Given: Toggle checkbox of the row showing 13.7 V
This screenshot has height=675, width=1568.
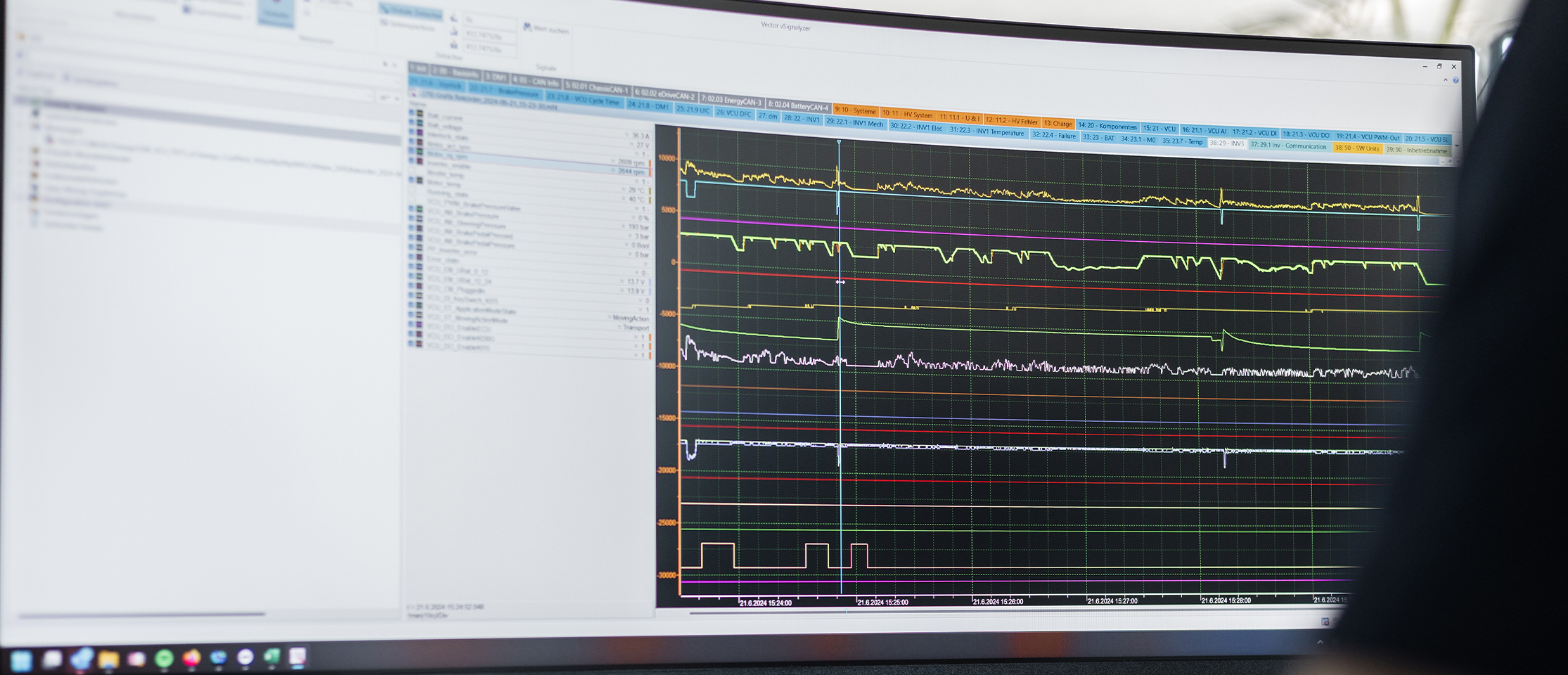Looking at the screenshot, I should pos(411,266).
